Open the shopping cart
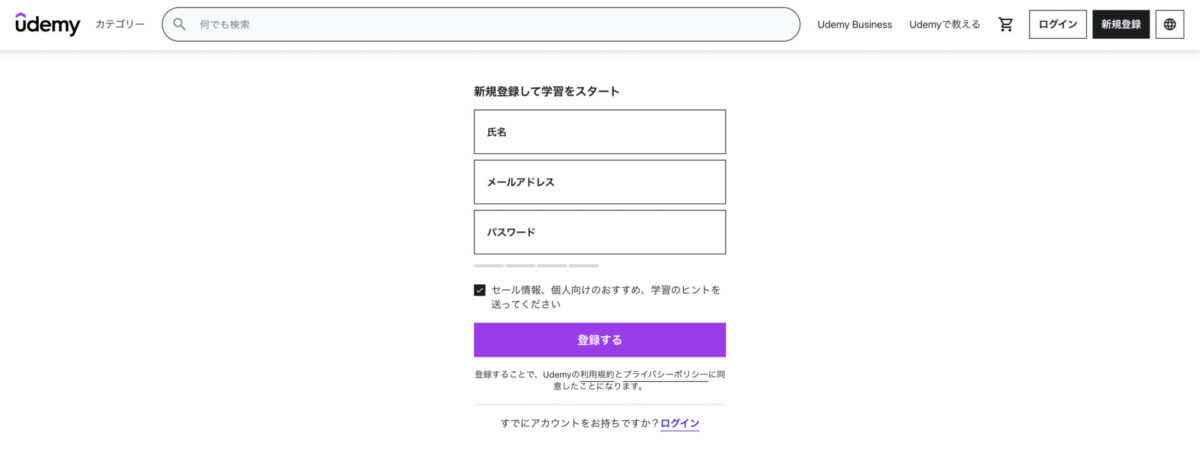 click(1006, 24)
